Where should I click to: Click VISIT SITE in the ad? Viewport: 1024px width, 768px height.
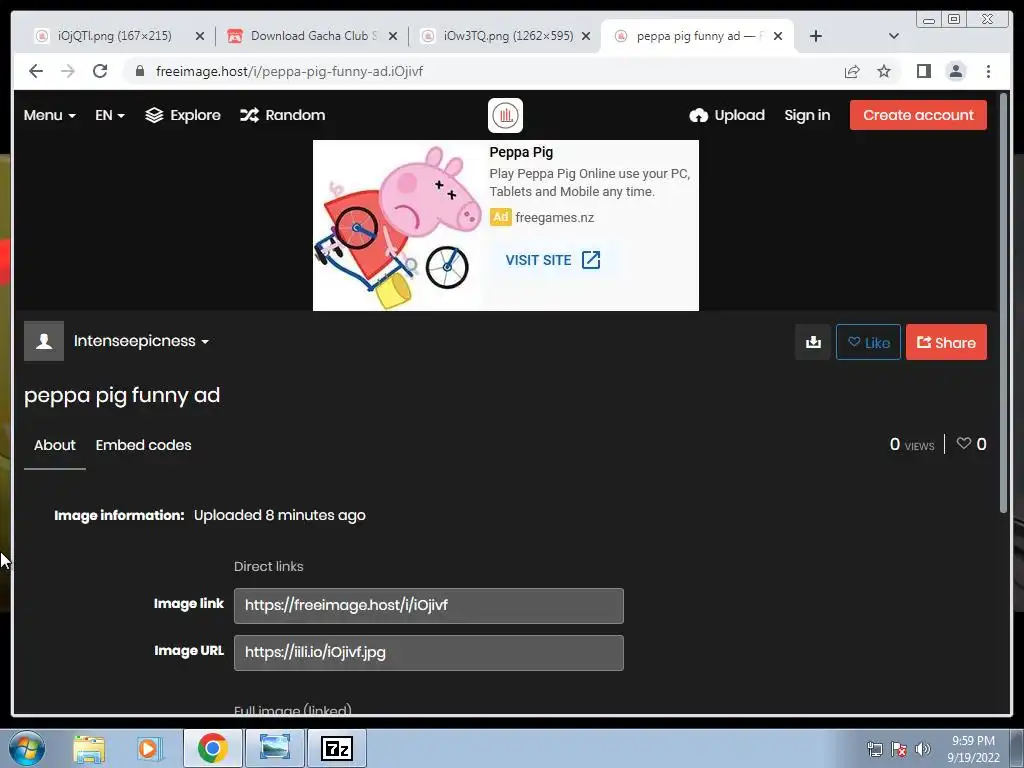coord(552,260)
